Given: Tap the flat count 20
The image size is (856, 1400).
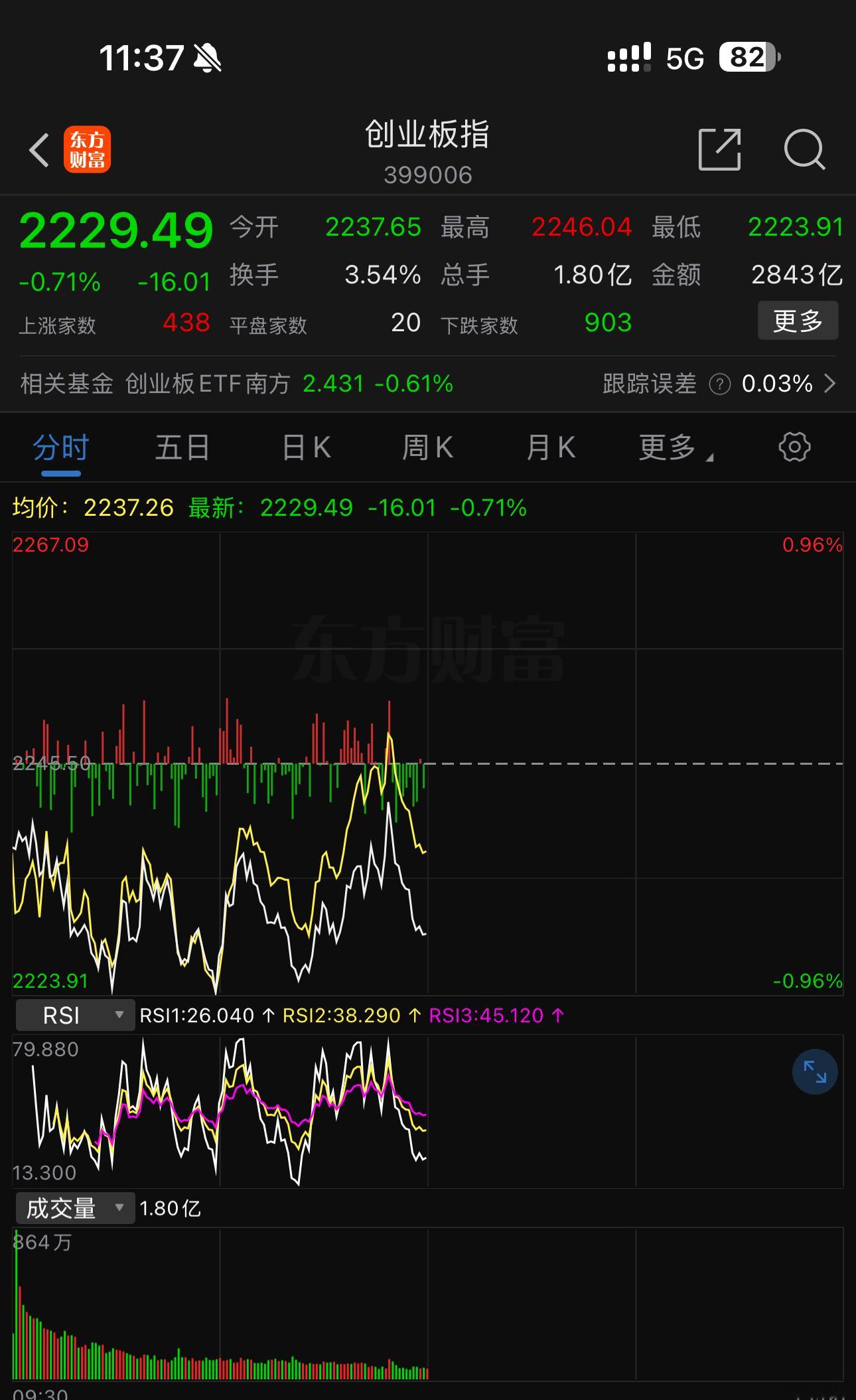Looking at the screenshot, I should point(406,323).
